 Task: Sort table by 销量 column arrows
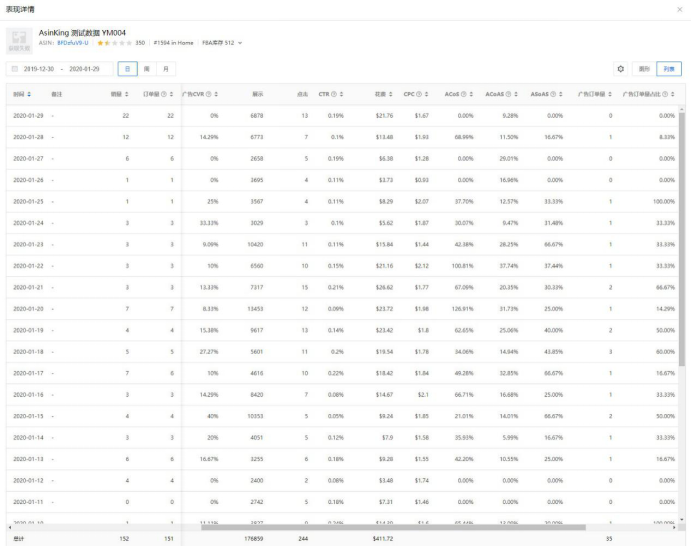pos(127,94)
